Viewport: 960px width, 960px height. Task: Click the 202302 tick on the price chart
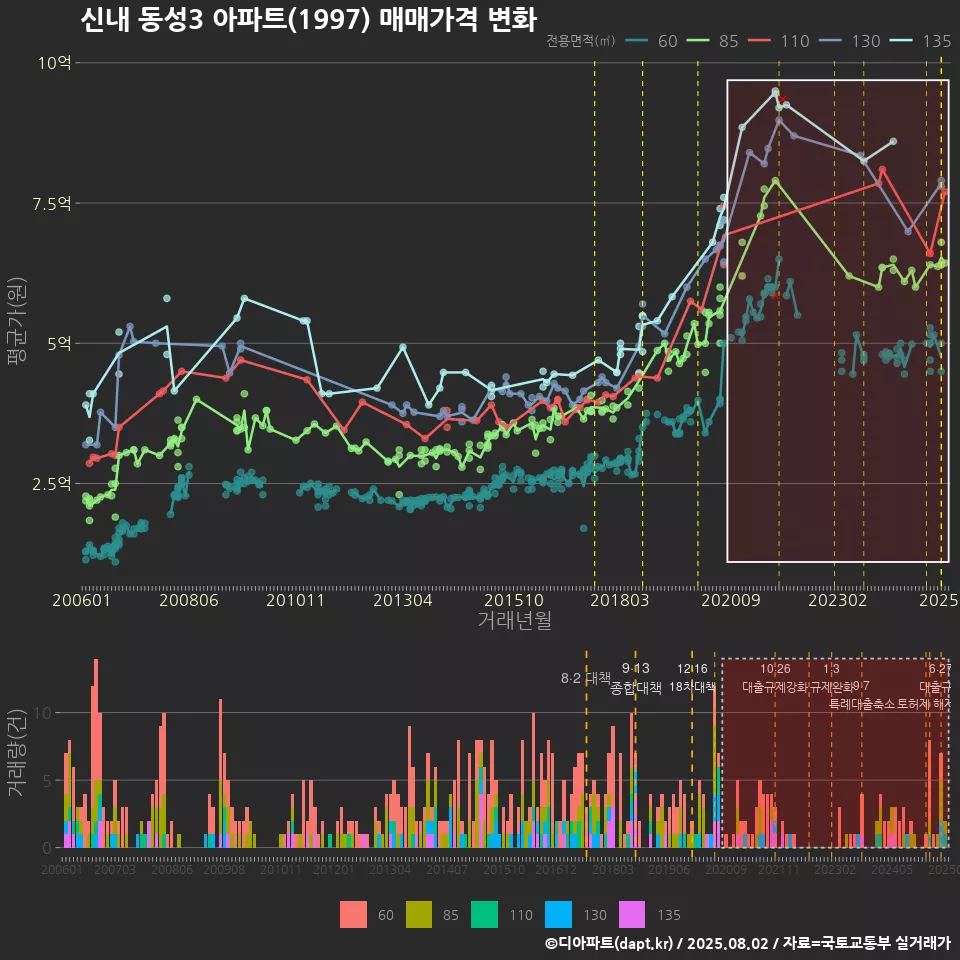point(838,600)
